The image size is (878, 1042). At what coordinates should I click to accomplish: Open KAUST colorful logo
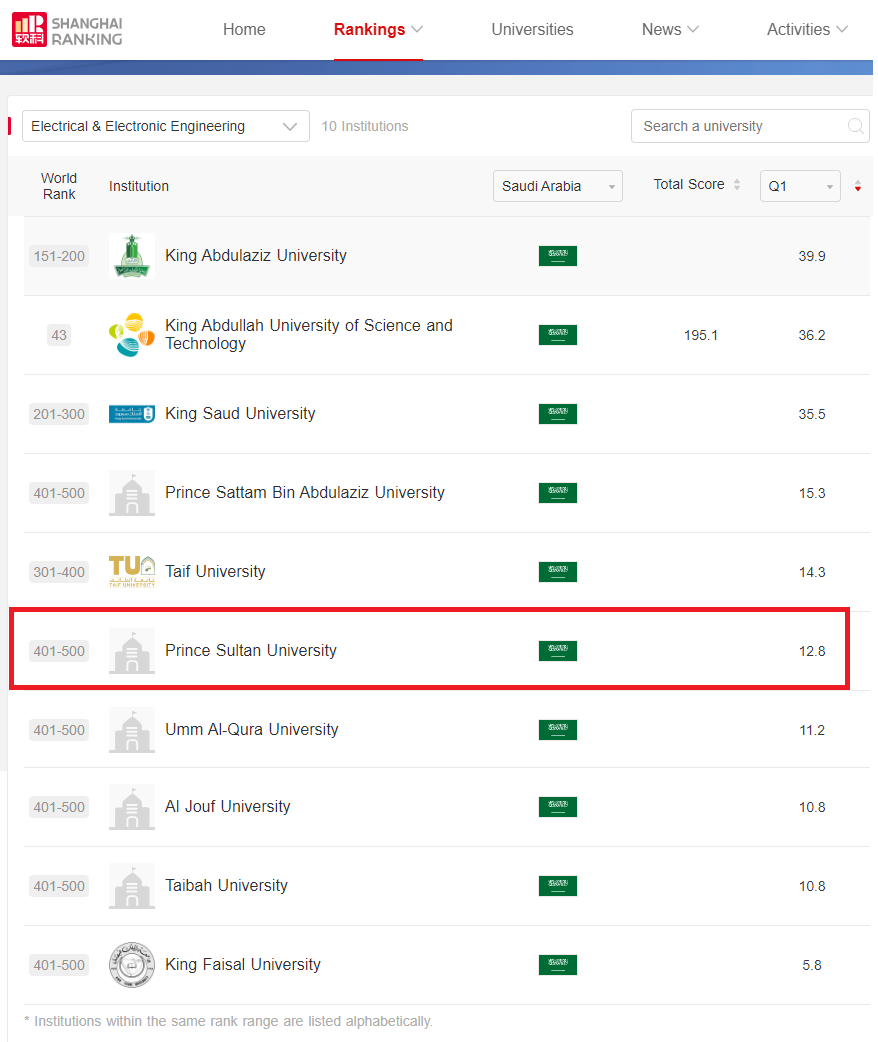(x=132, y=335)
